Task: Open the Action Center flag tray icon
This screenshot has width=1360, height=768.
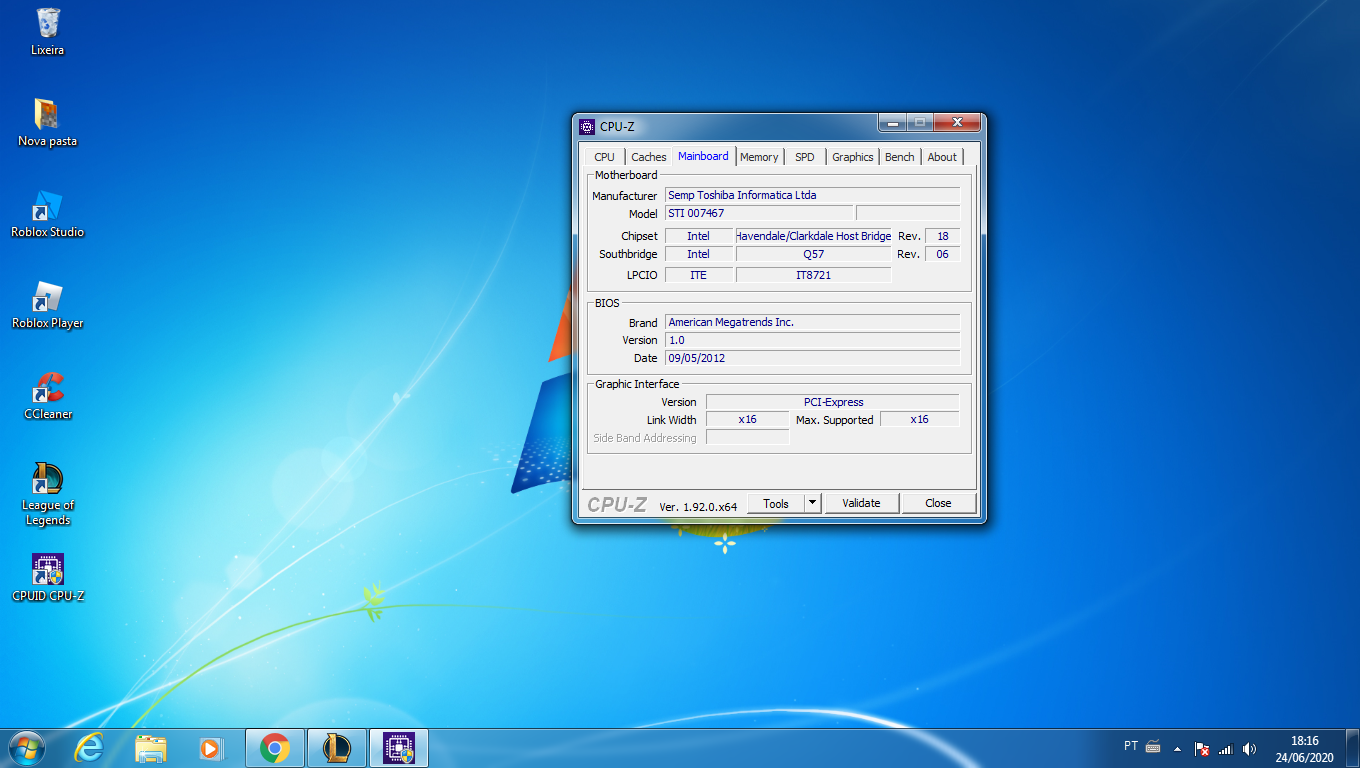Action: point(1203,748)
